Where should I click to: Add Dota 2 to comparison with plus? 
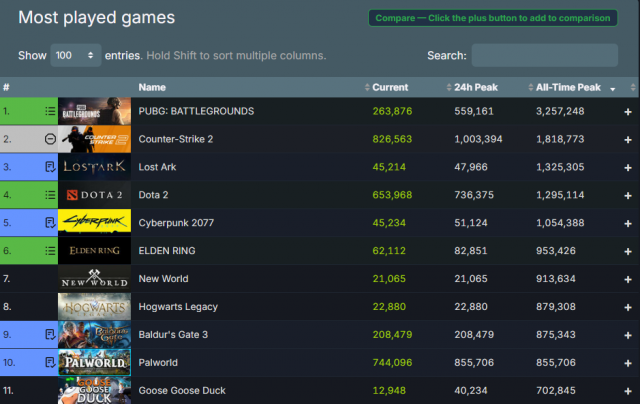pos(627,195)
